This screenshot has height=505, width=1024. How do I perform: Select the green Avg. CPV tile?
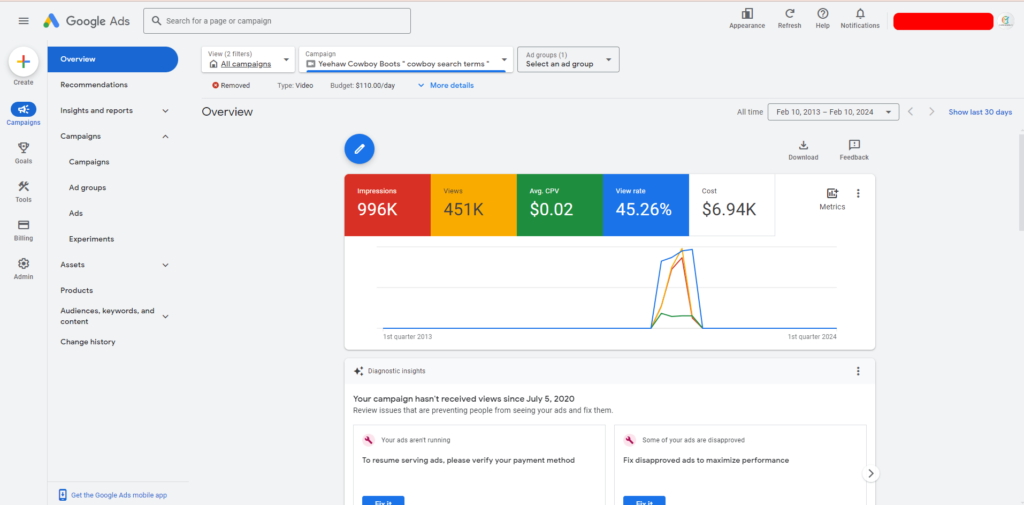click(x=560, y=204)
